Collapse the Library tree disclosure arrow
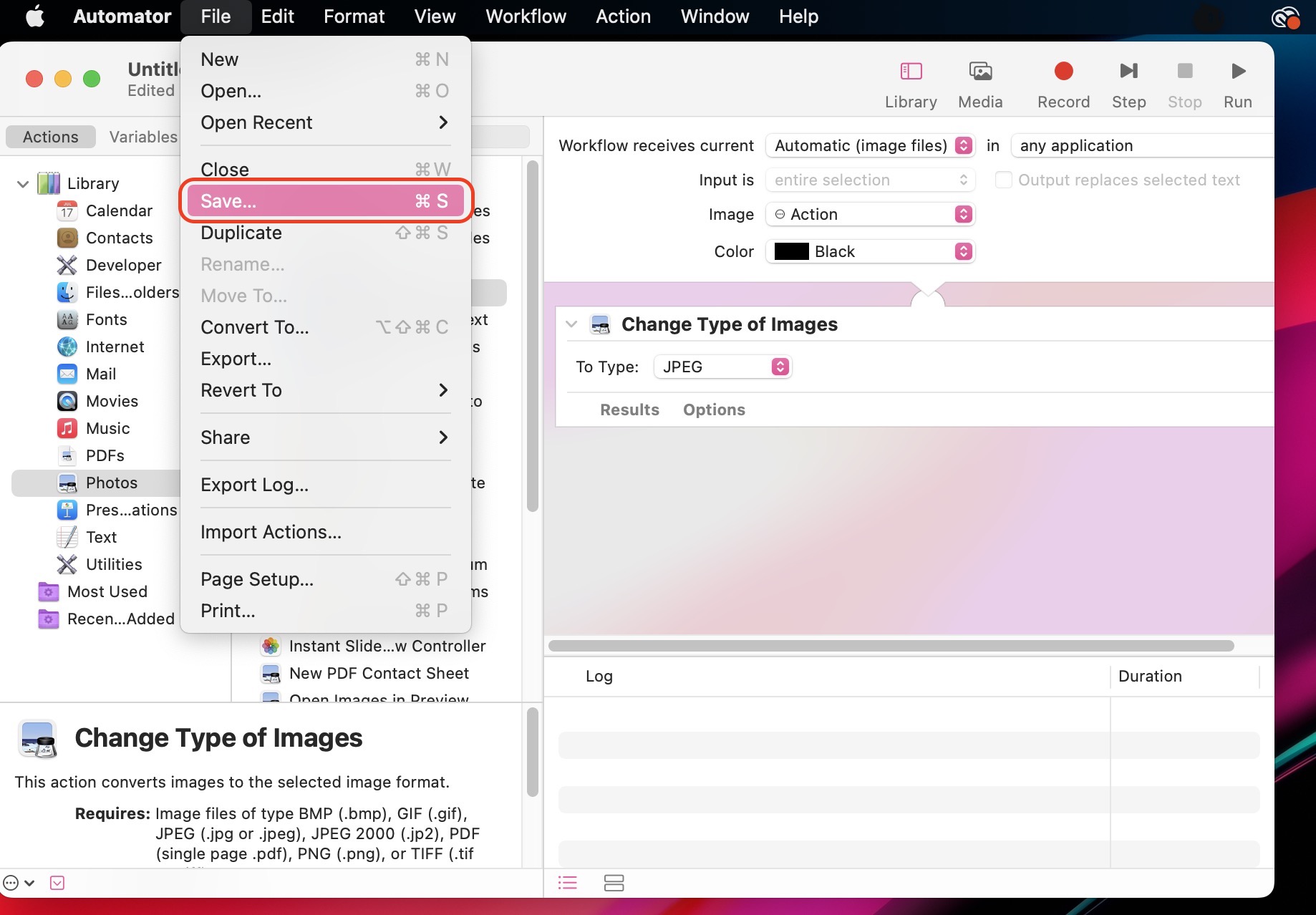The height and width of the screenshot is (915, 1316). pyautogui.click(x=23, y=184)
